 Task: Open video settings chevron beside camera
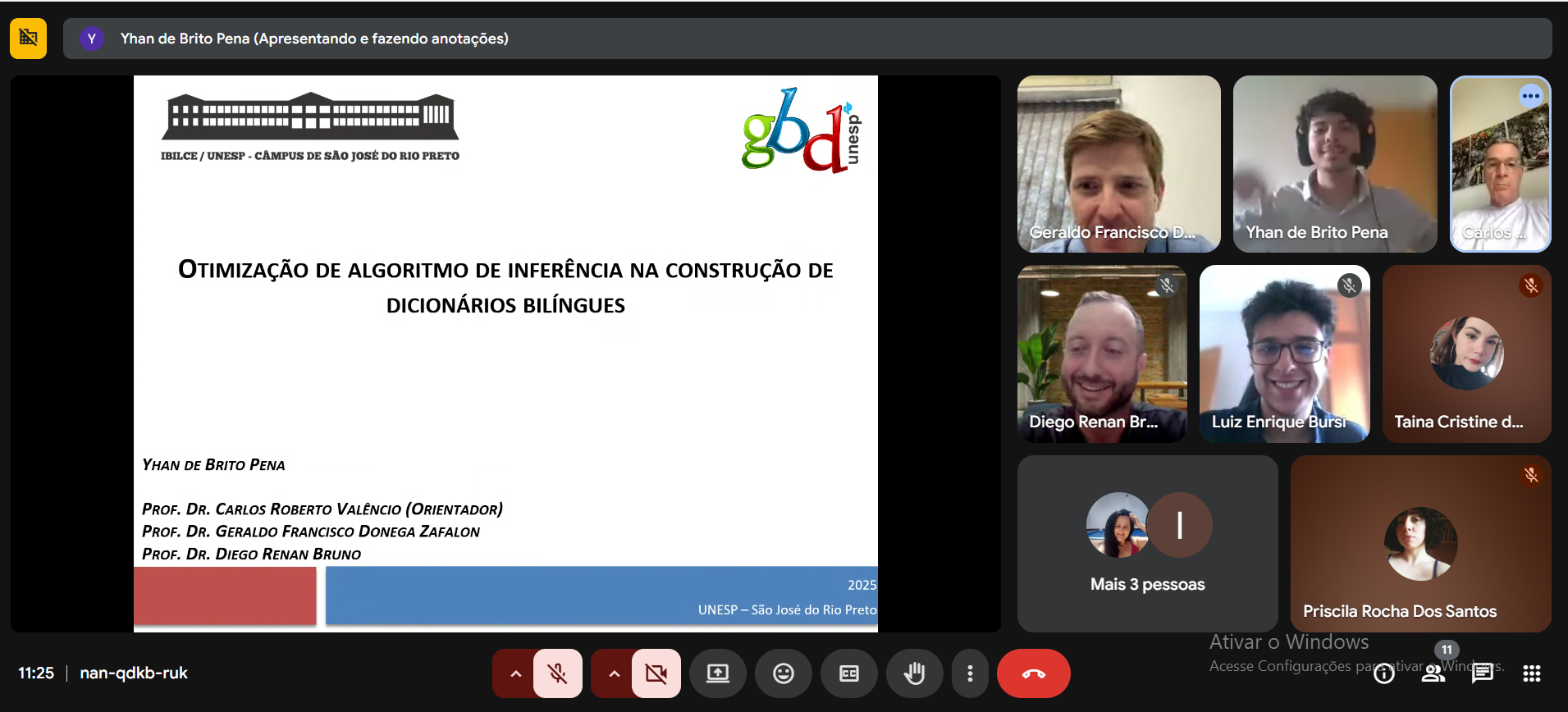[614, 673]
